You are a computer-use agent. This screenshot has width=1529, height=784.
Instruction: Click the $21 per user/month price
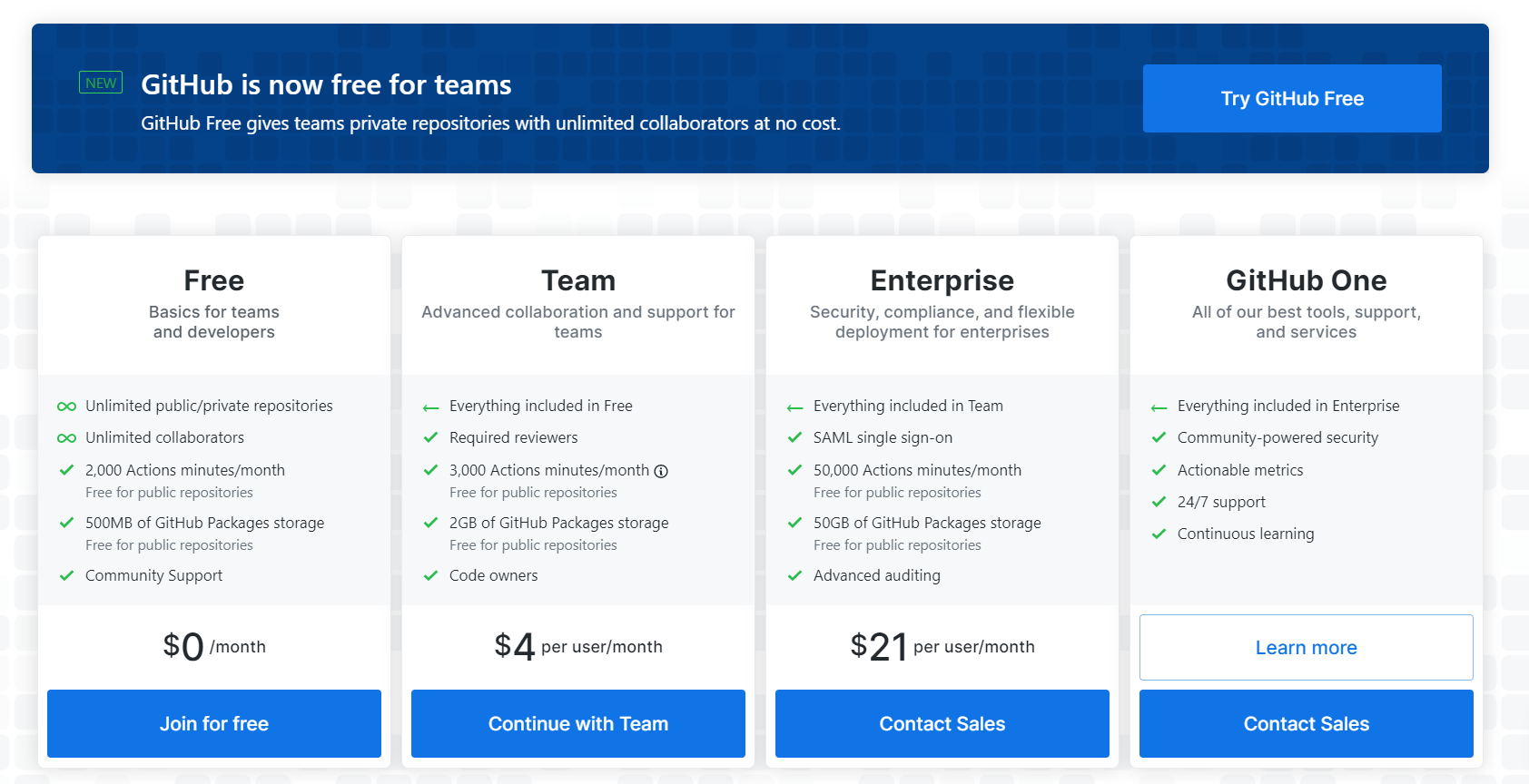(x=942, y=646)
